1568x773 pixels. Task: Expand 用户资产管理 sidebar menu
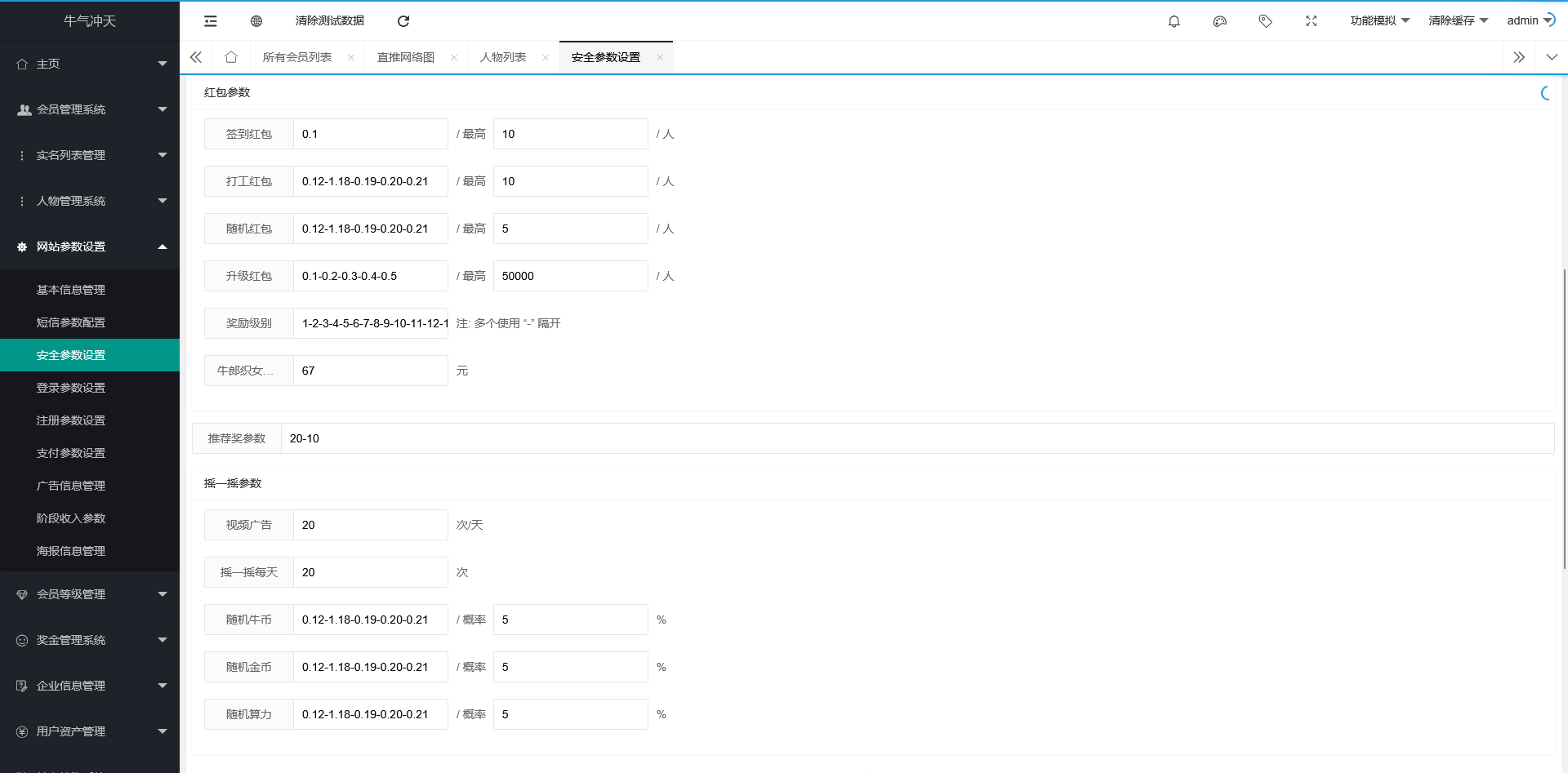click(x=90, y=731)
